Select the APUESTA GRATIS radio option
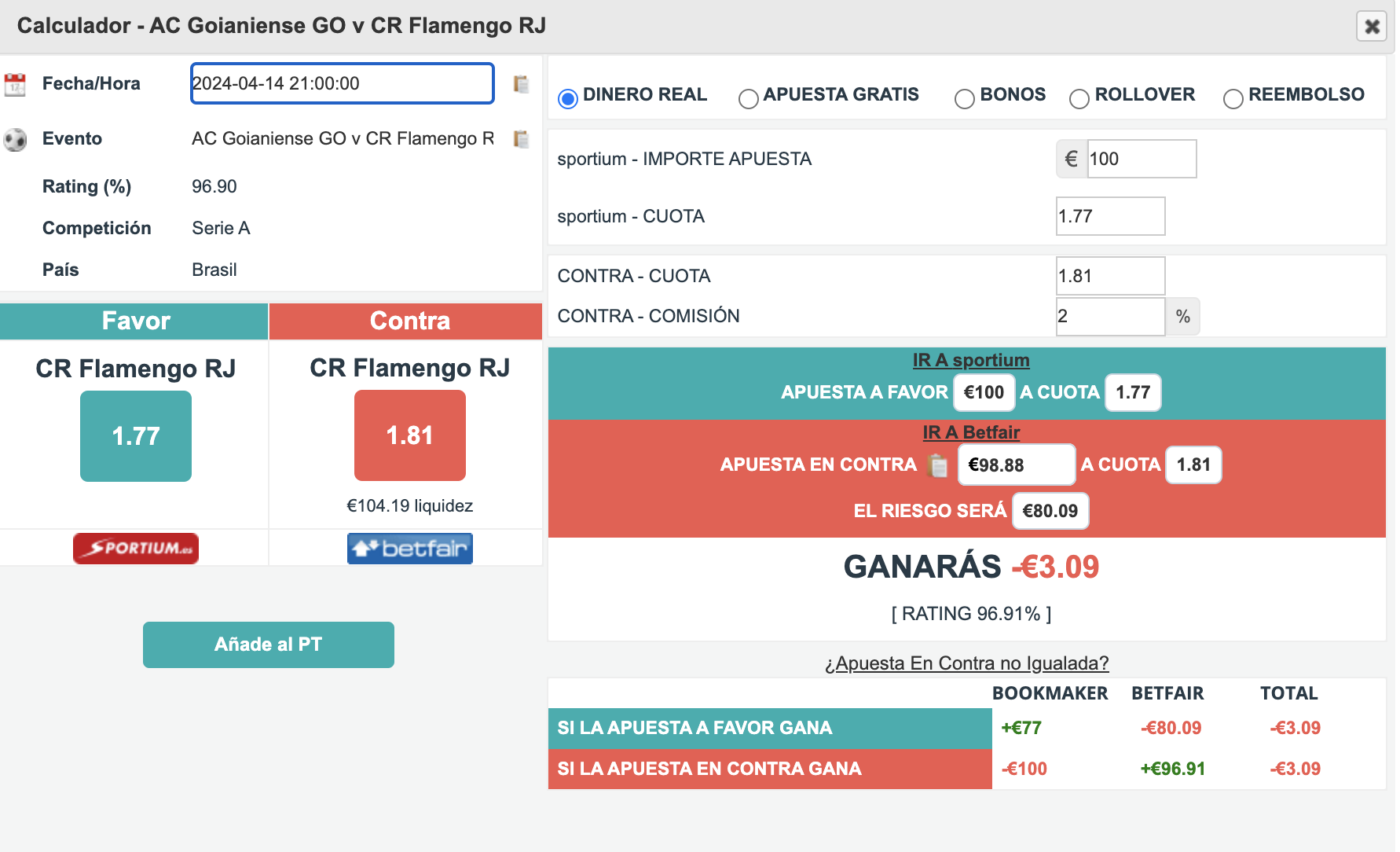This screenshot has width=1400, height=852. 749,98
